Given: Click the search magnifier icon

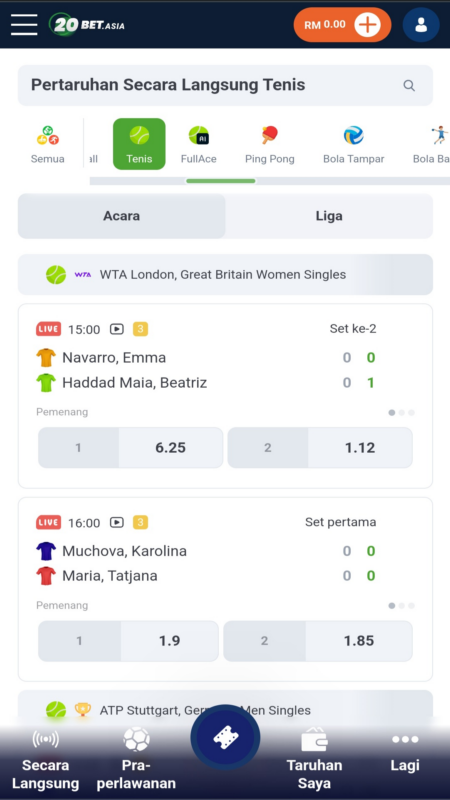Looking at the screenshot, I should [x=409, y=85].
